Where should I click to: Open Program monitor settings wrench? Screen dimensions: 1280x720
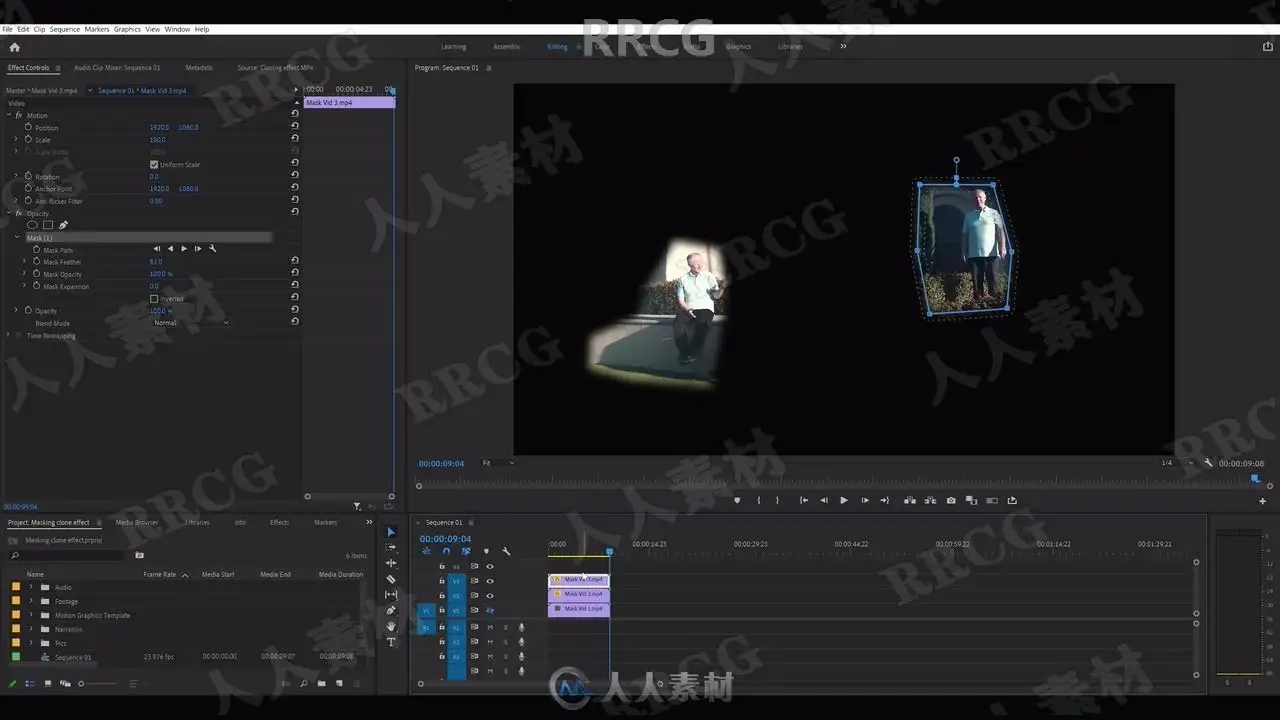click(1208, 463)
